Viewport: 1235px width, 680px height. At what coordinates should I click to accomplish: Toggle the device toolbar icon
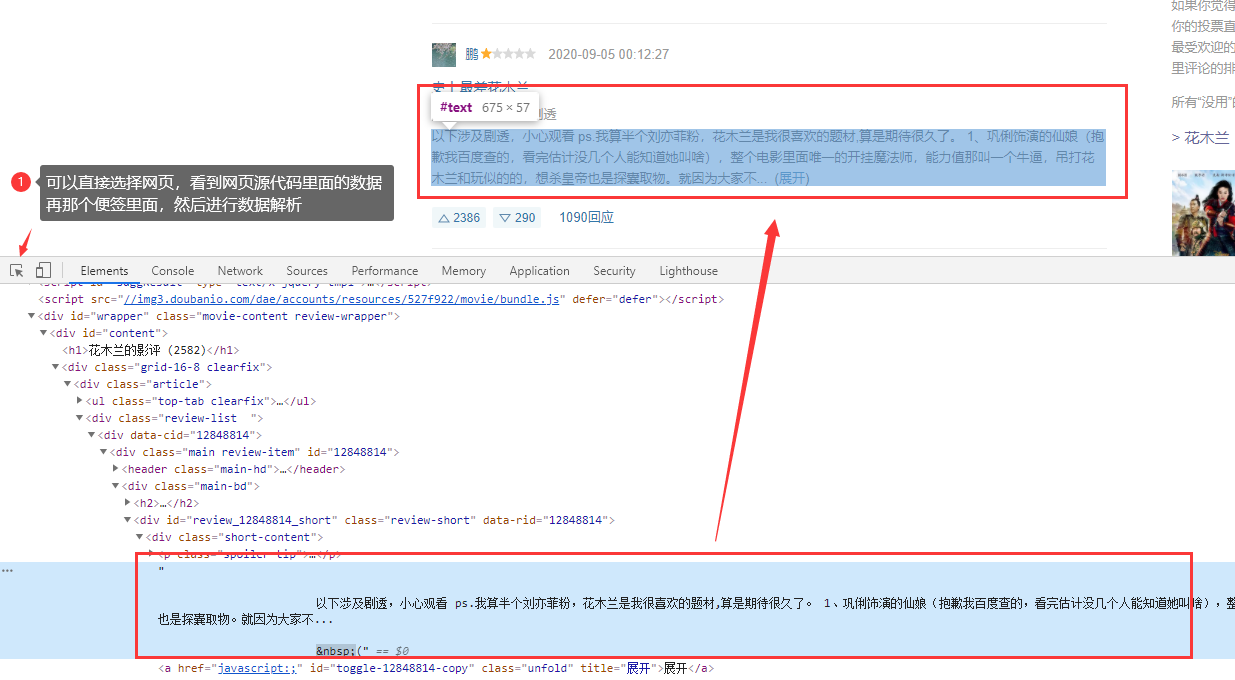click(x=43, y=270)
